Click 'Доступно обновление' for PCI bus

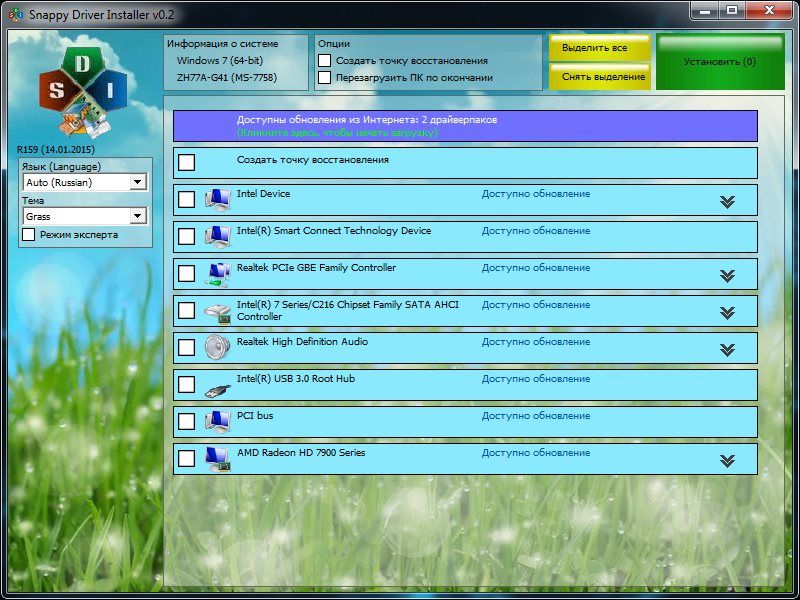[x=536, y=416]
